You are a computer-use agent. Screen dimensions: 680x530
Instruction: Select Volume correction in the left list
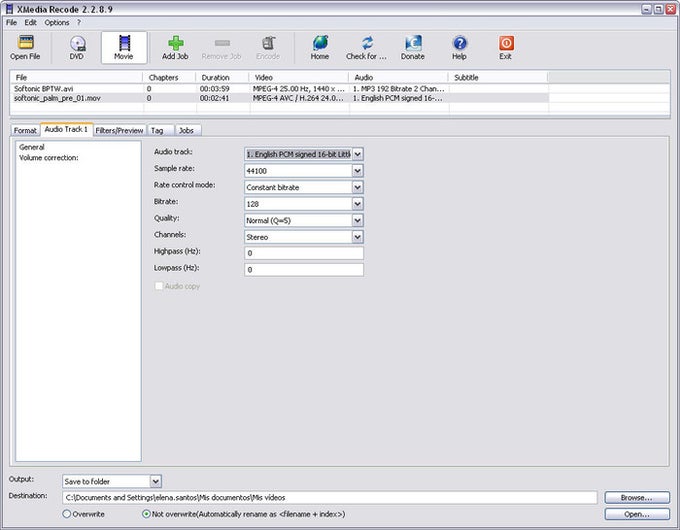[x=49, y=158]
